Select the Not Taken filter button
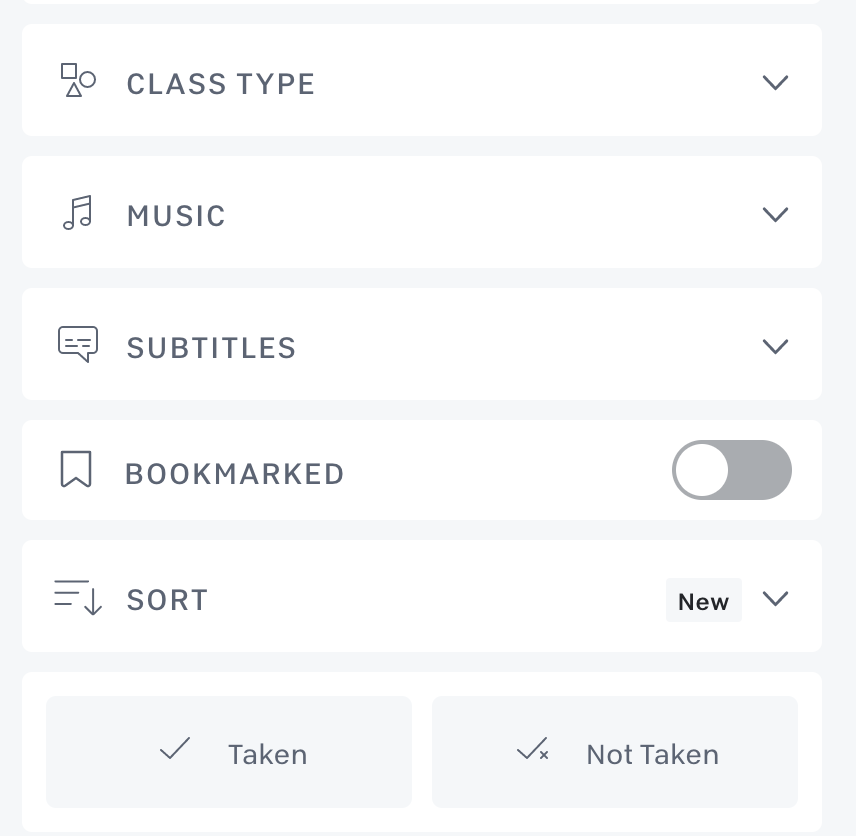 point(615,752)
